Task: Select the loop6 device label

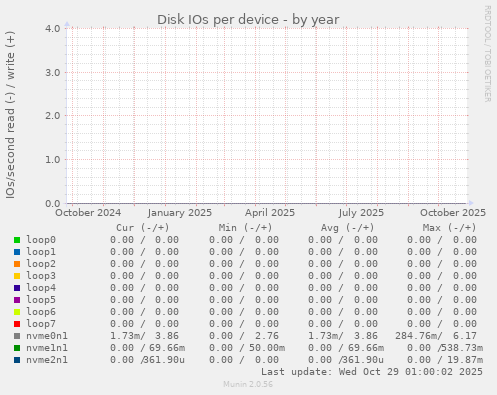Action: 41,312
